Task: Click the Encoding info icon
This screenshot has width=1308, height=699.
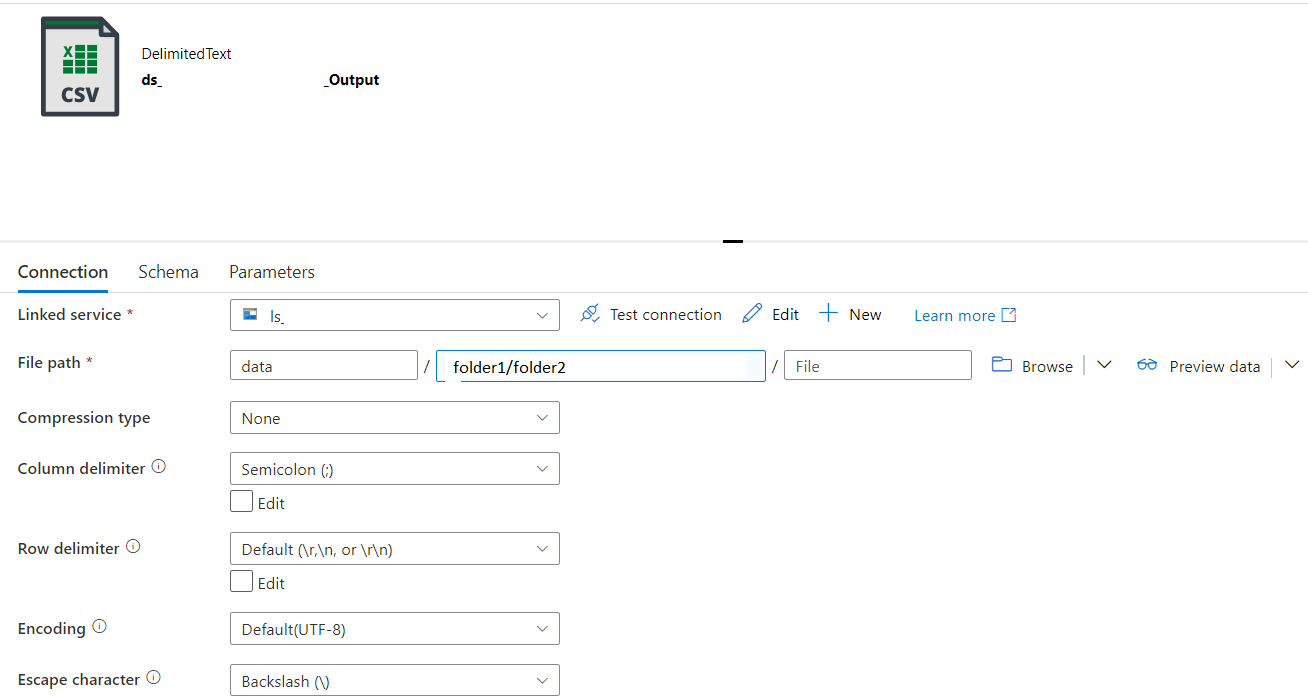Action: (99, 627)
